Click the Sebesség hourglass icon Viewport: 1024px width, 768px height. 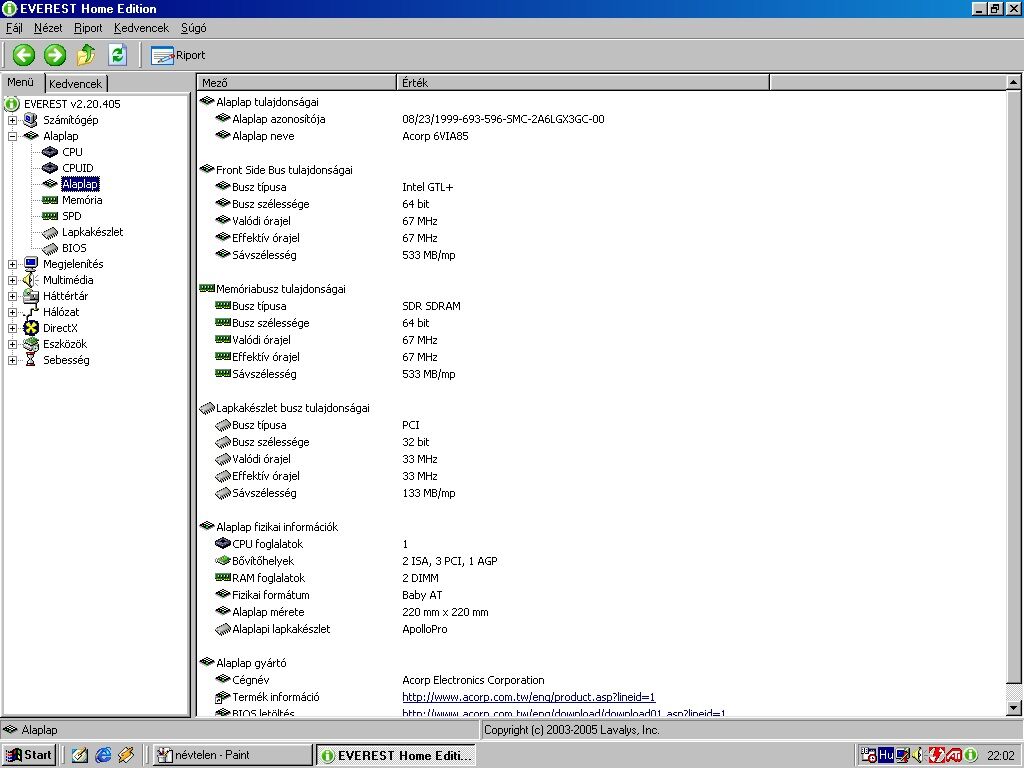[x=31, y=360]
